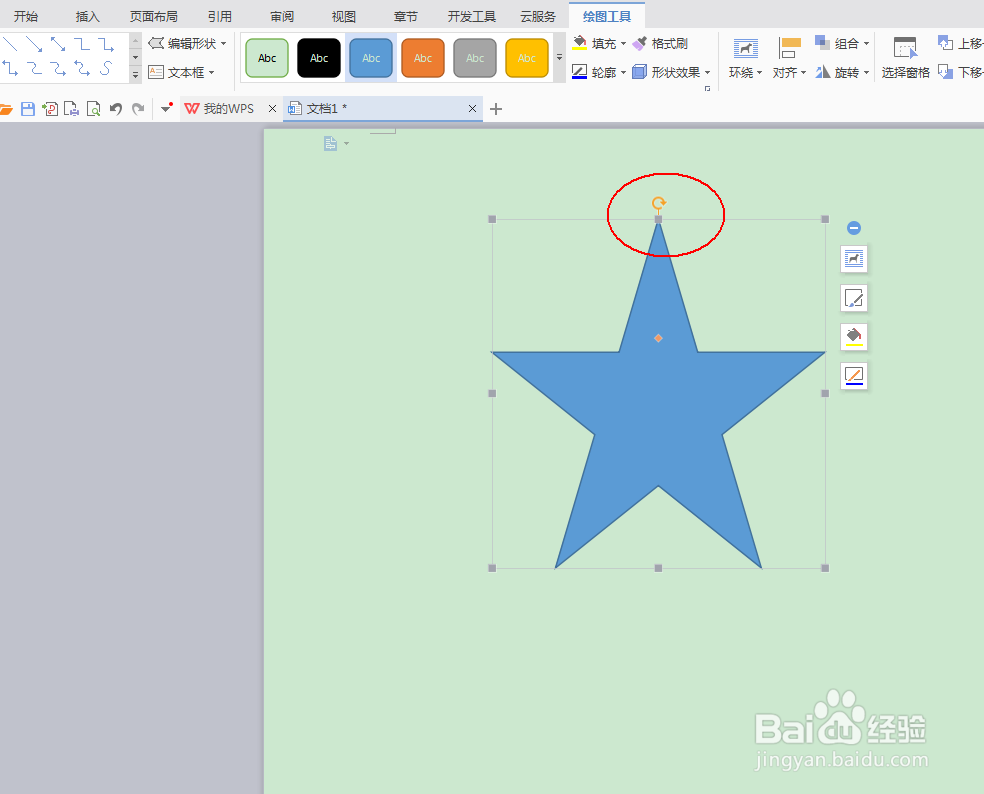Open the References (引用) tab
This screenshot has width=984, height=794.
pyautogui.click(x=220, y=16)
